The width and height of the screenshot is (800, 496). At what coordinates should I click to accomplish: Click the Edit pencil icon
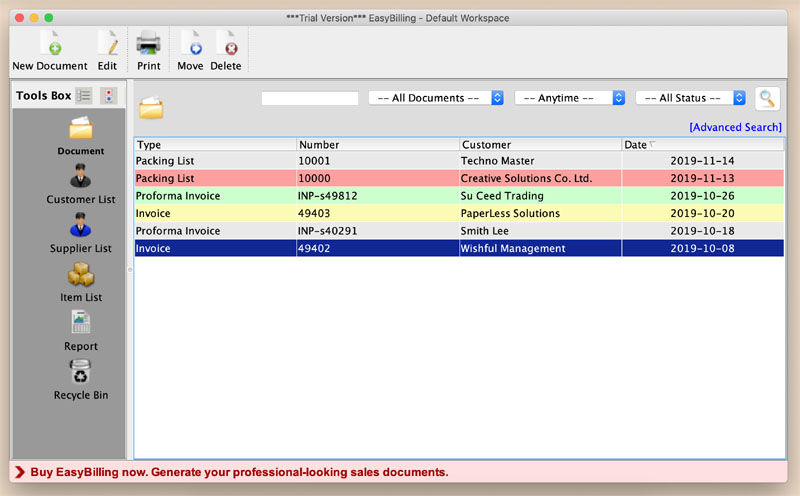(x=108, y=43)
